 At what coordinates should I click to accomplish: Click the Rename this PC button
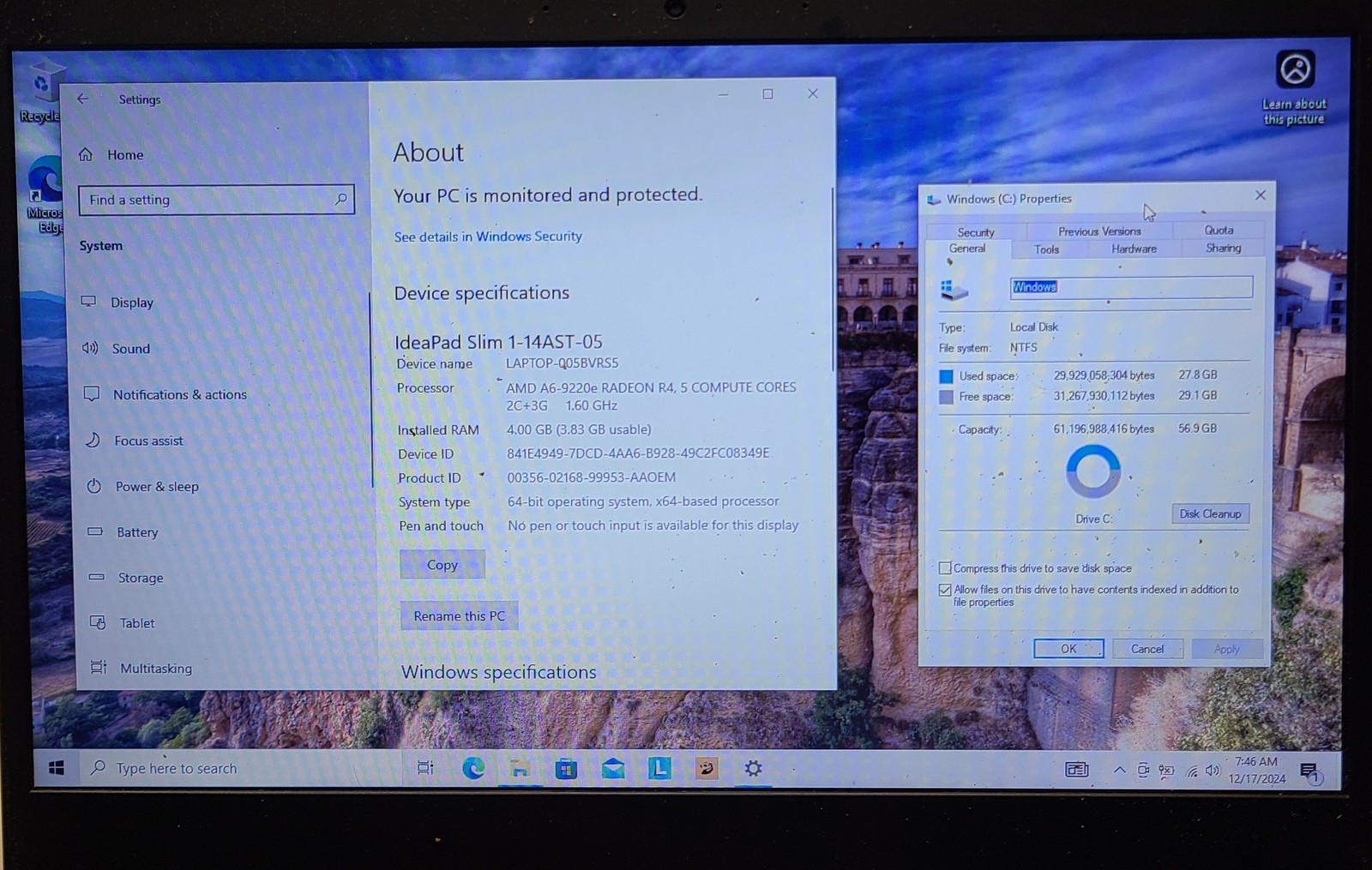(x=460, y=615)
